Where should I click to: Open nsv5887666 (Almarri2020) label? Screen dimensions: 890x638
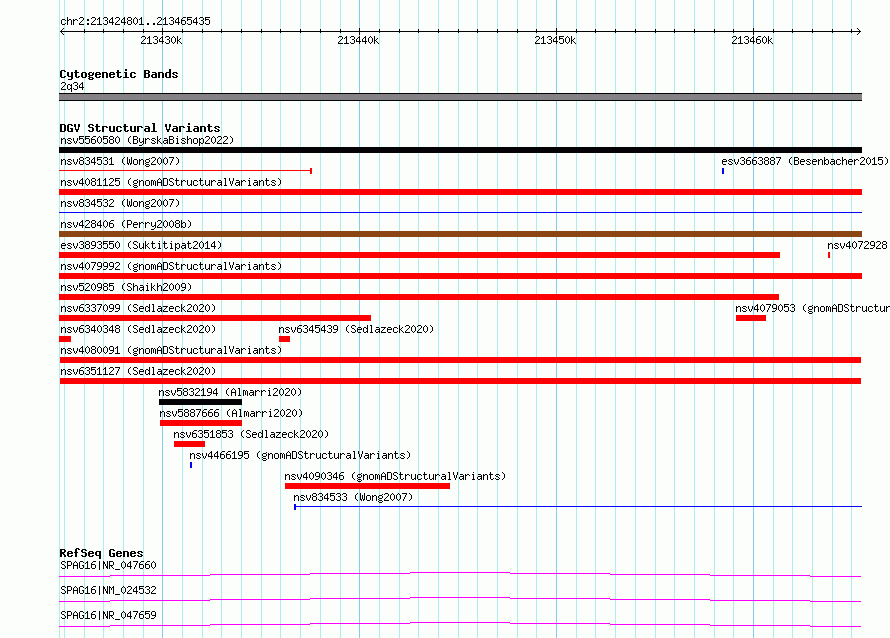coord(231,413)
